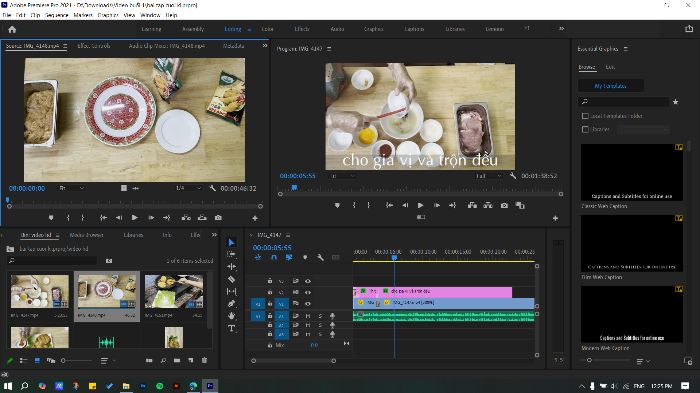The height and width of the screenshot is (393, 700).
Task: Open Program Monitor playback resolution Full dropdown
Action: pos(488,176)
